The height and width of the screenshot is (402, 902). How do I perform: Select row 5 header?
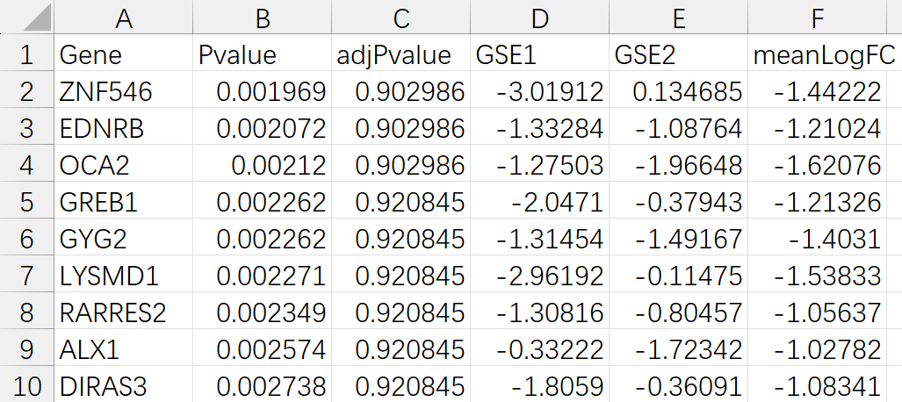coord(27,205)
